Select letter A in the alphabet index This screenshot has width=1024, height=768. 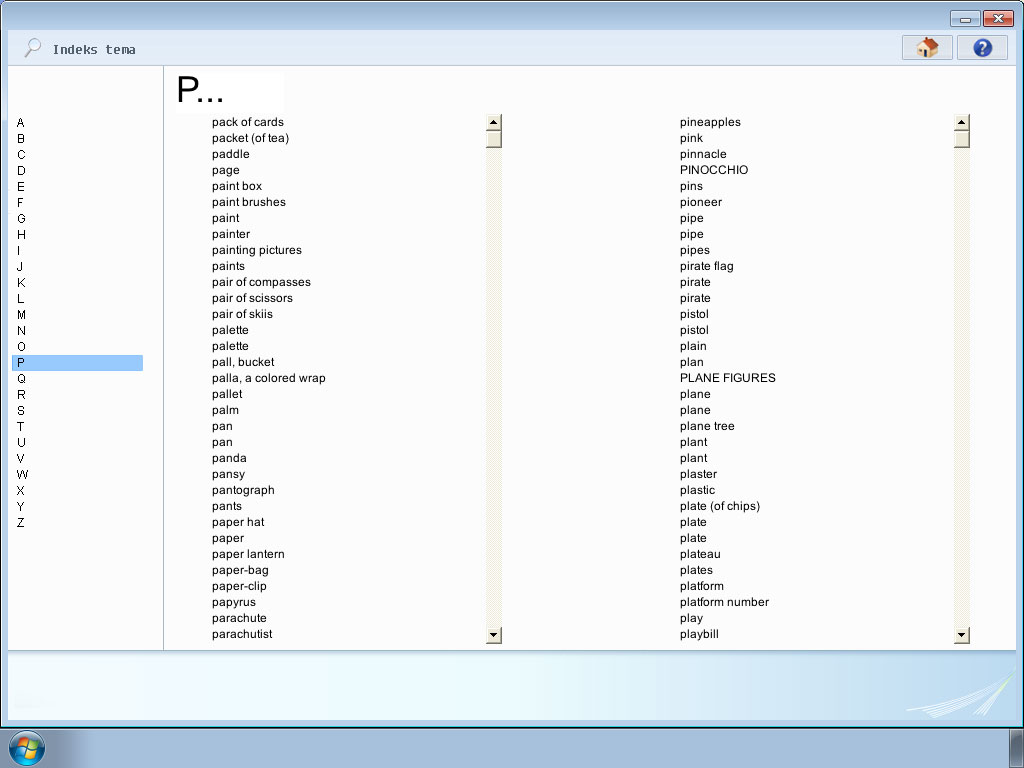[x=20, y=123]
